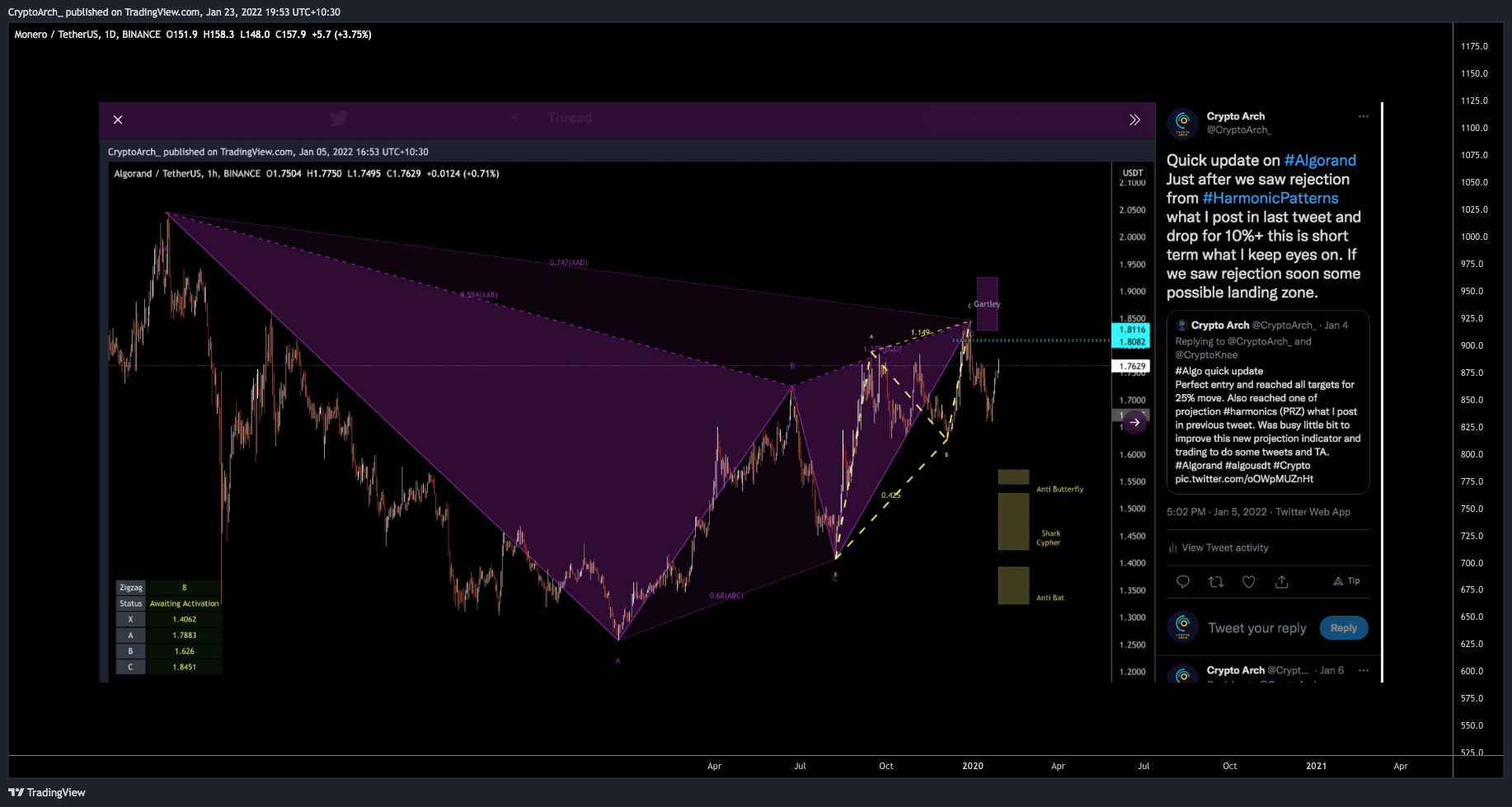Close the image viewer with the X icon
Screen dimensions: 1512x807
(118, 120)
